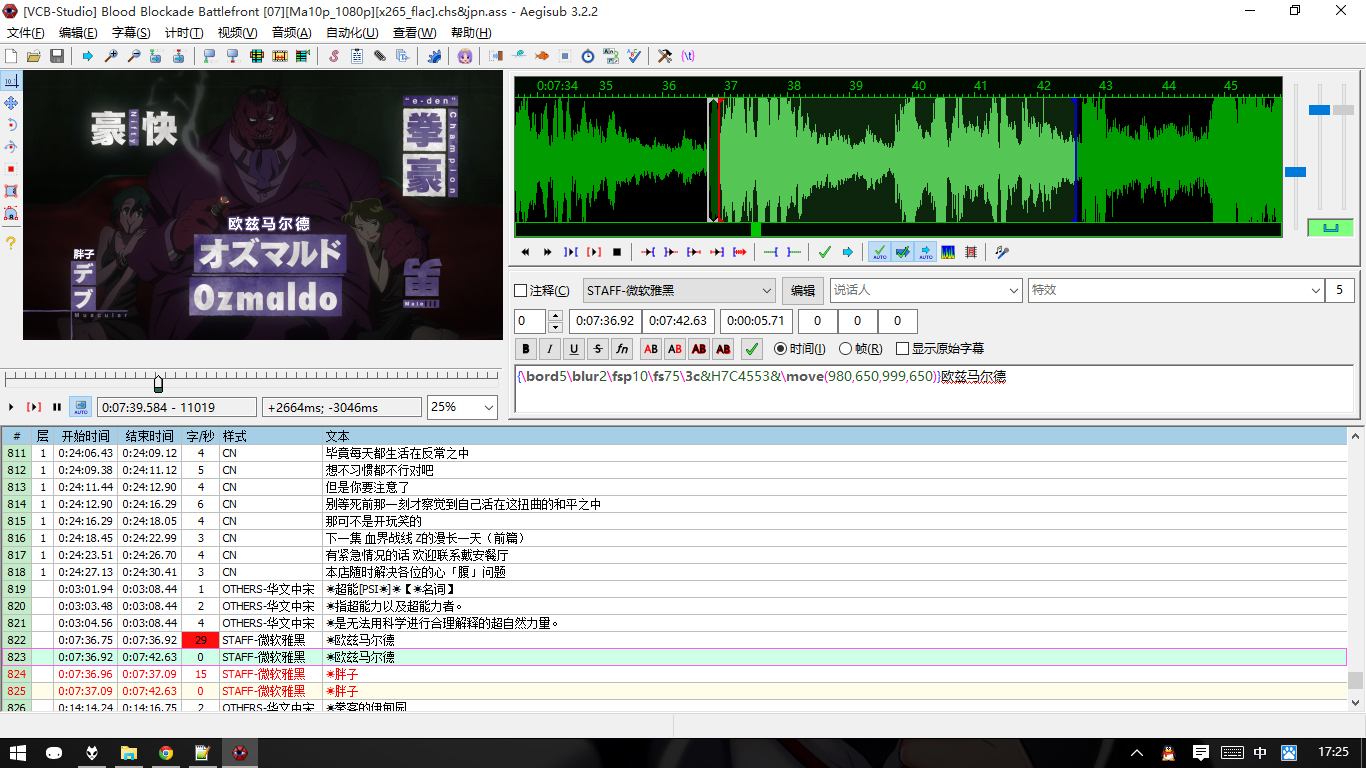Viewport: 1366px width, 768px height.
Task: Toggle auto-commit of audio changes
Action: point(879,252)
